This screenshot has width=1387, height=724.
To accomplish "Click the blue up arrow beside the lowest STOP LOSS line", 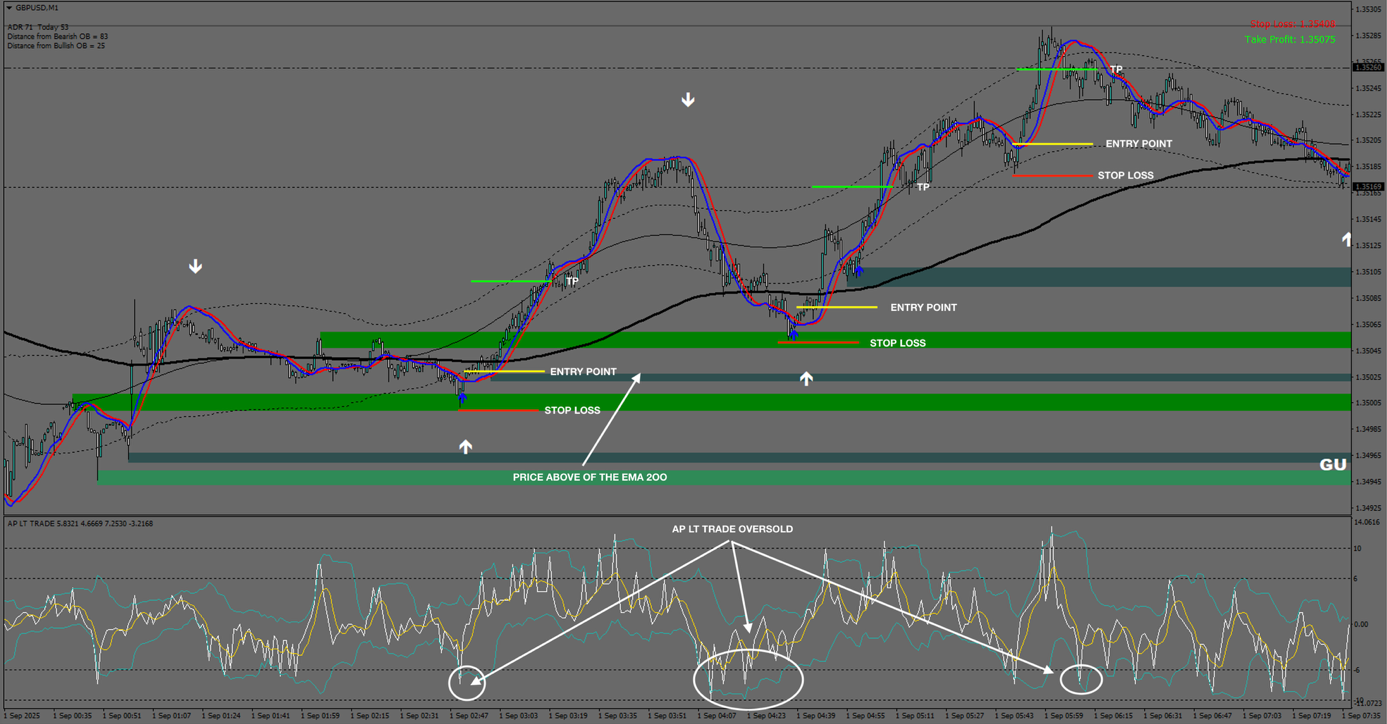I will [462, 399].
